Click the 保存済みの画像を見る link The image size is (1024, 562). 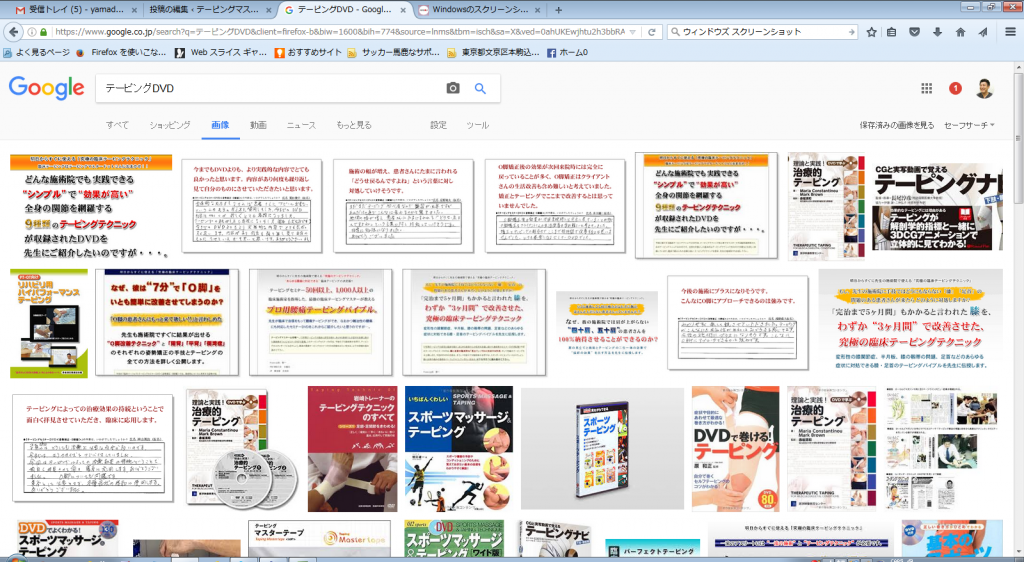coord(896,125)
